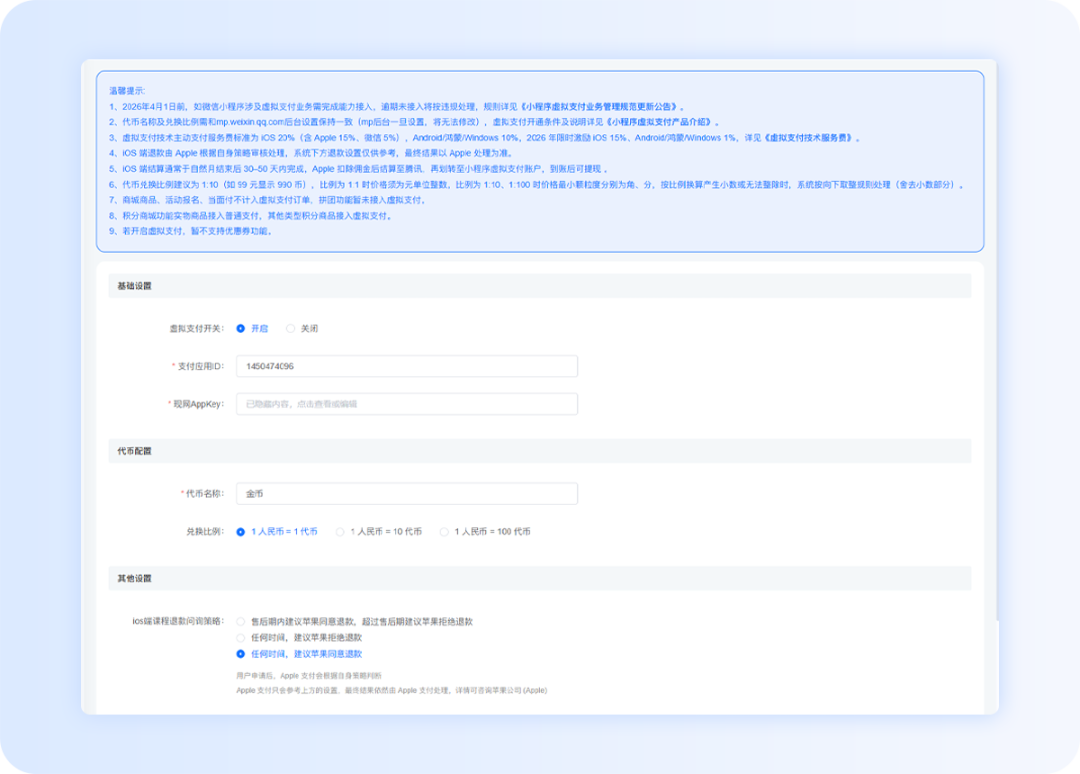
Task: Choose 任何时间，建议苹果拒绝退款 option
Action: [241, 637]
